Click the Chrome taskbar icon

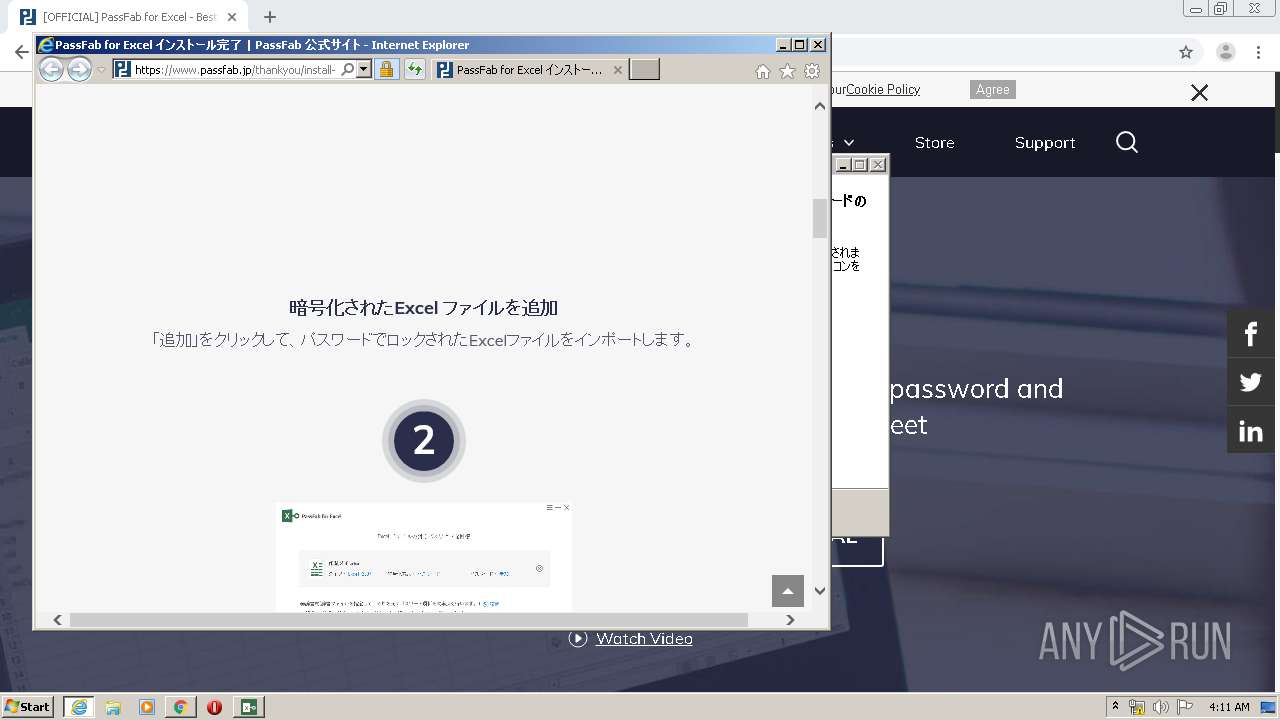[x=180, y=707]
